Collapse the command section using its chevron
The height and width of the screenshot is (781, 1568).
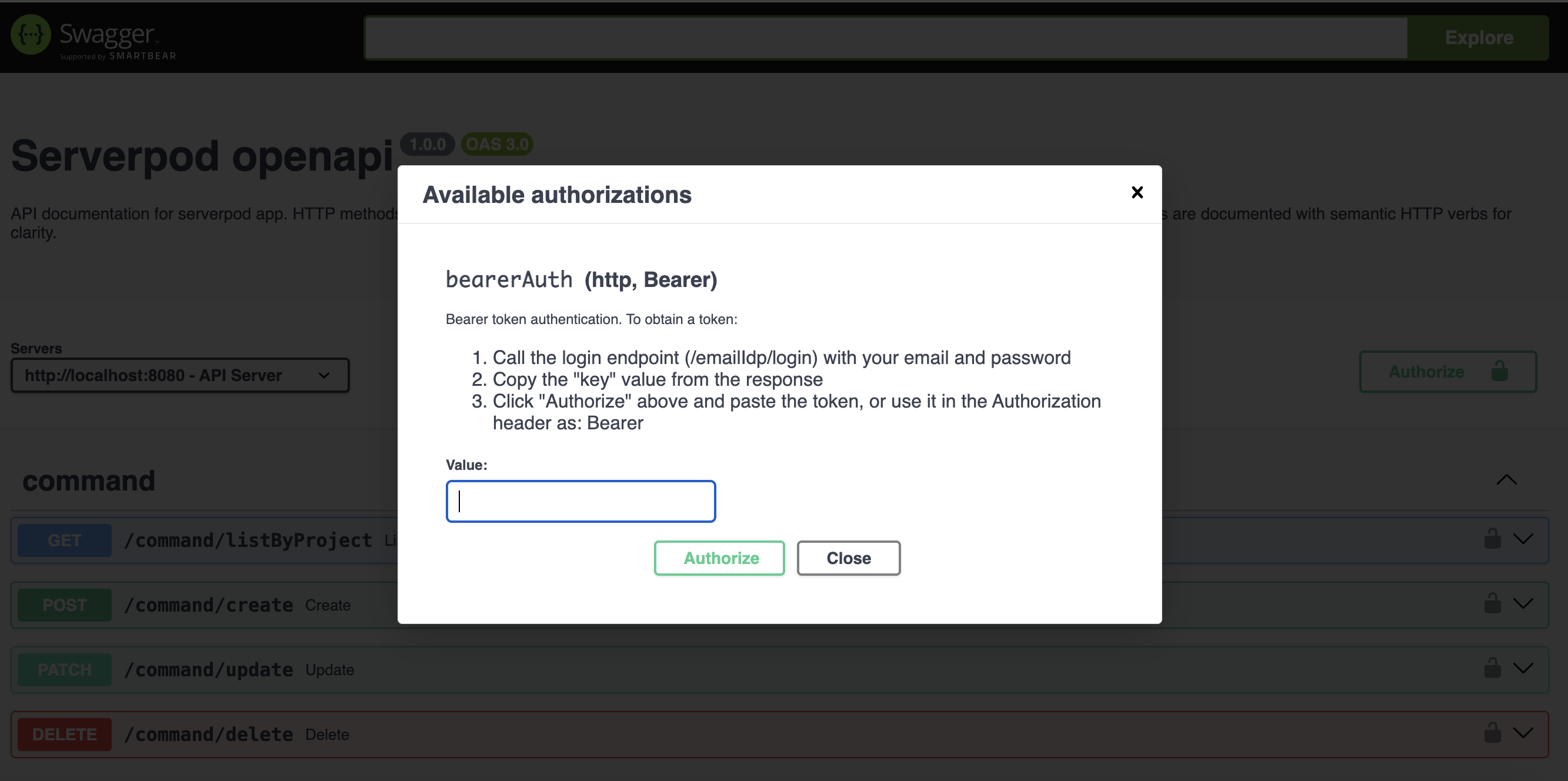1506,480
